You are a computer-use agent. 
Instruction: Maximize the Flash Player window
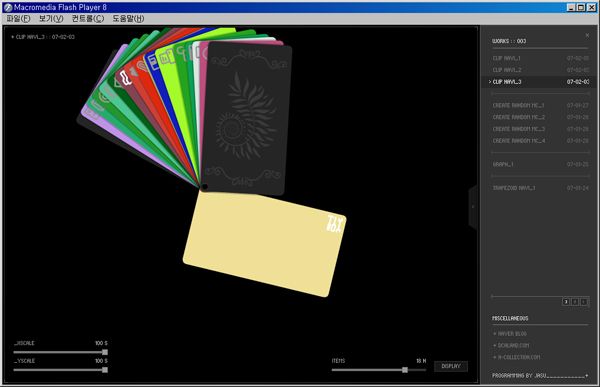pyautogui.click(x=581, y=7)
